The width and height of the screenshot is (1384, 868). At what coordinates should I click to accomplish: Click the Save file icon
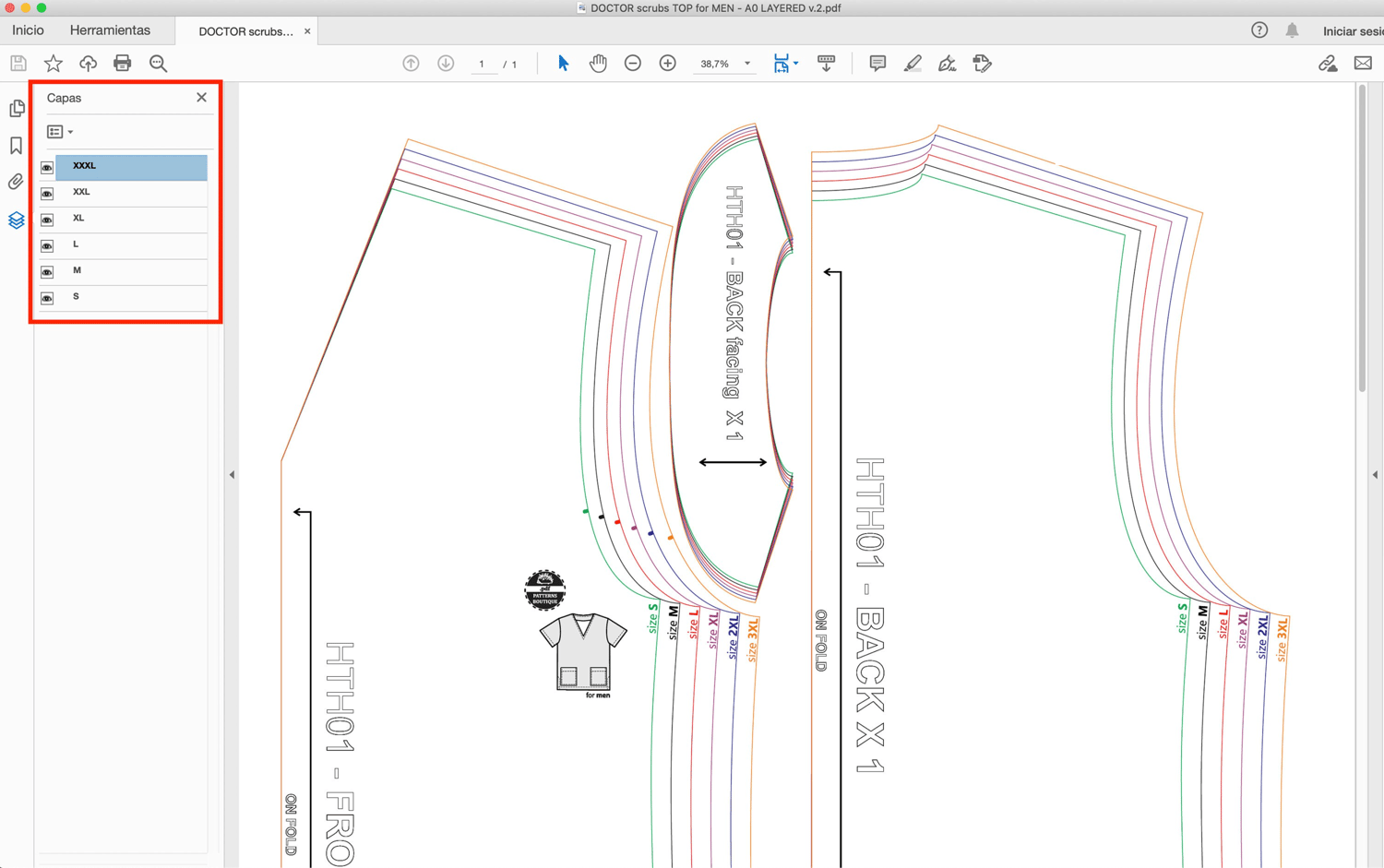click(x=18, y=64)
